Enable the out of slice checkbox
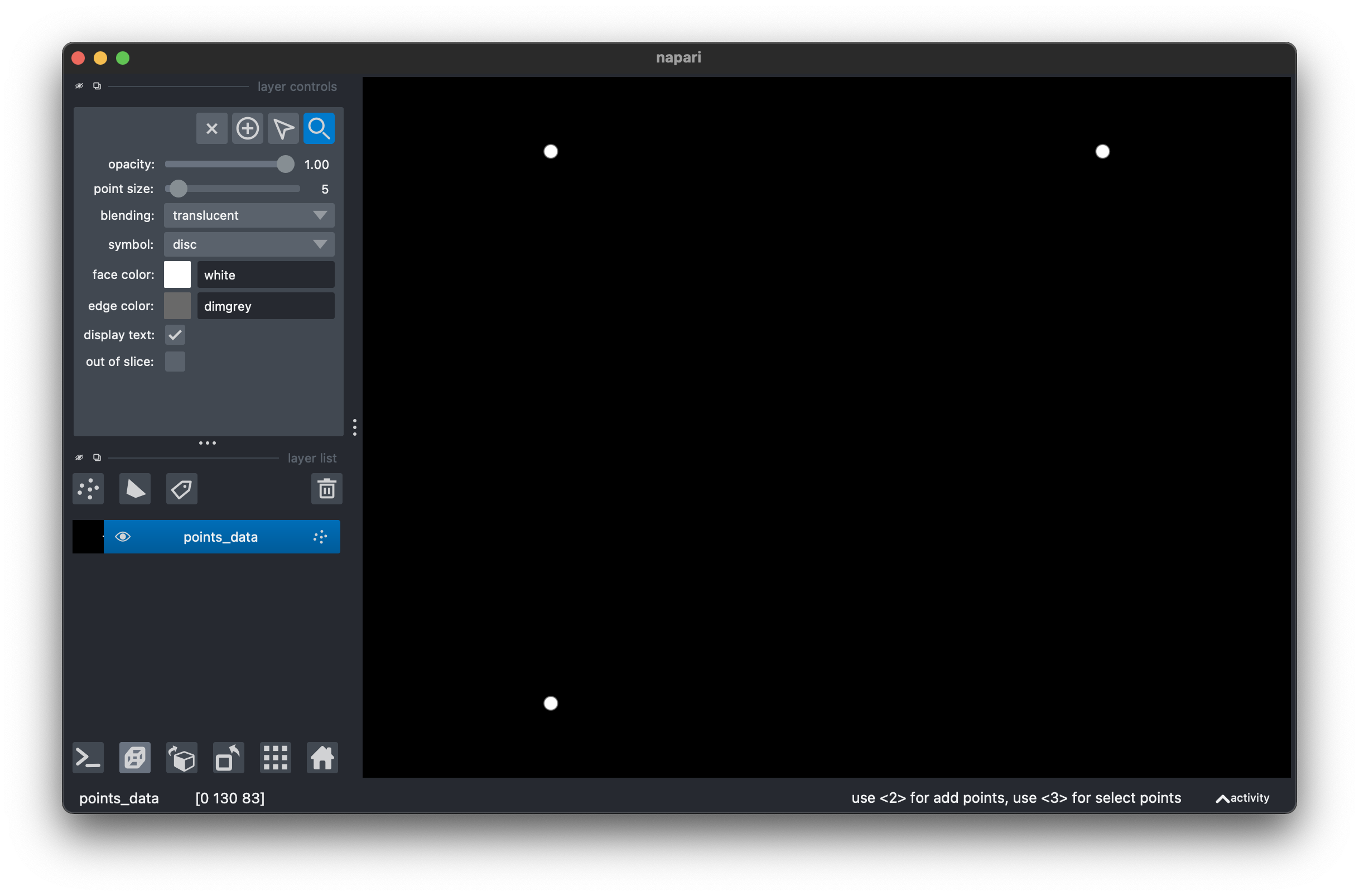1359x896 pixels. coord(175,361)
